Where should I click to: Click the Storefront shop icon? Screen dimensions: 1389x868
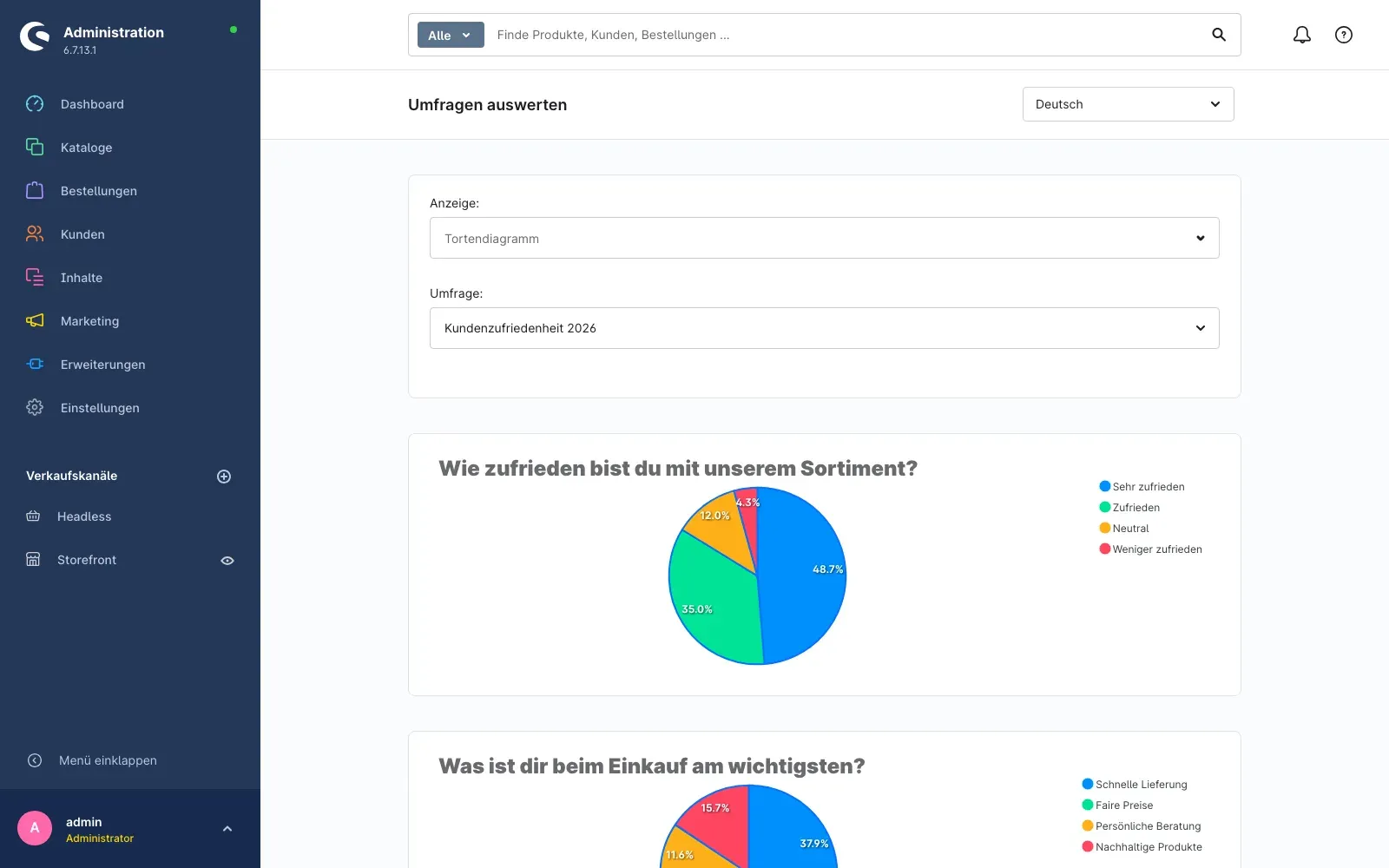33,560
